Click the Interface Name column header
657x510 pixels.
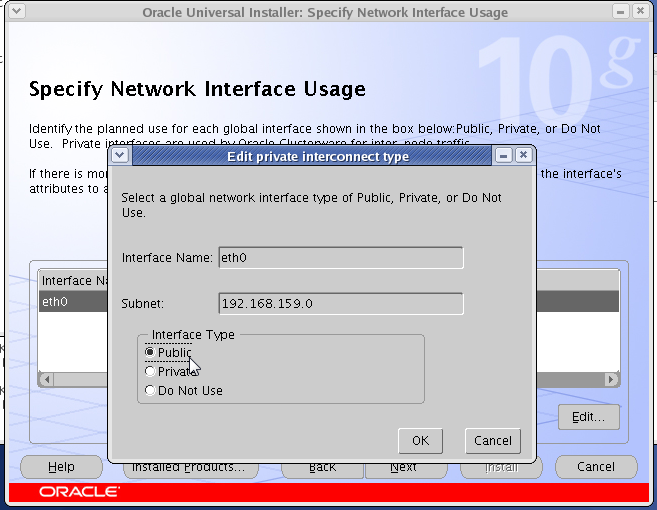click(x=74, y=280)
